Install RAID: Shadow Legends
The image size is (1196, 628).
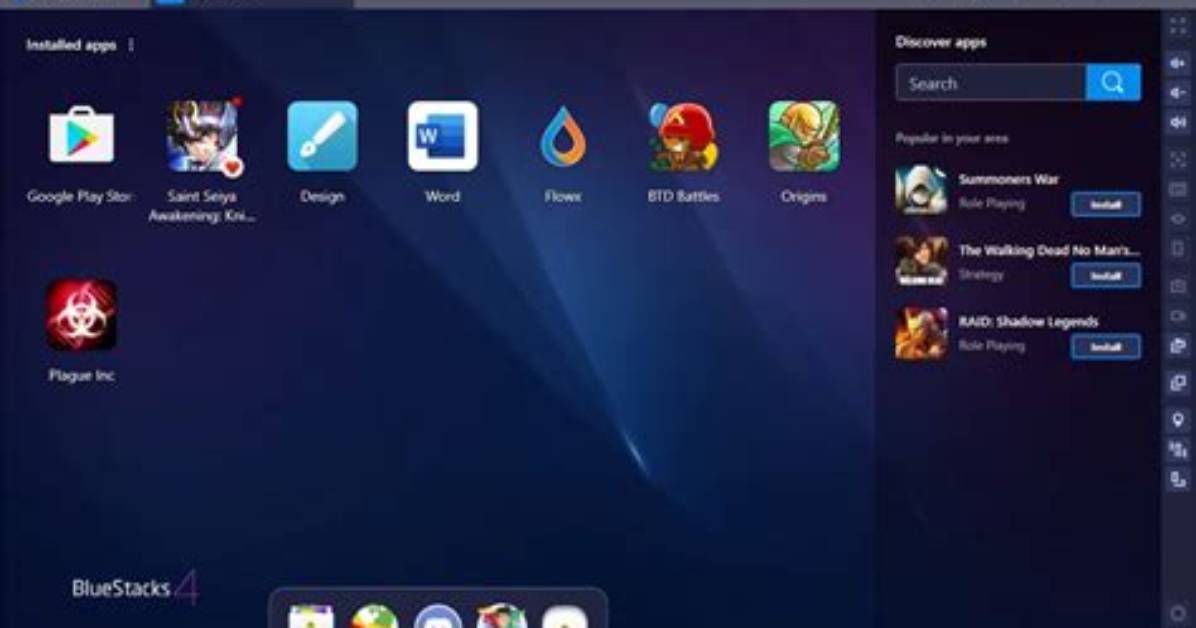pos(1106,346)
